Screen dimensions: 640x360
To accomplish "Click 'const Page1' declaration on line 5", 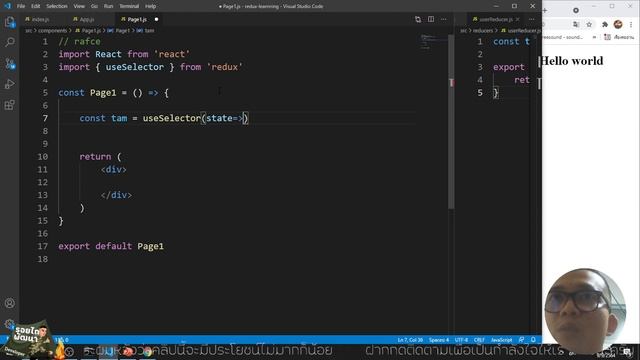I will [x=87, y=93].
